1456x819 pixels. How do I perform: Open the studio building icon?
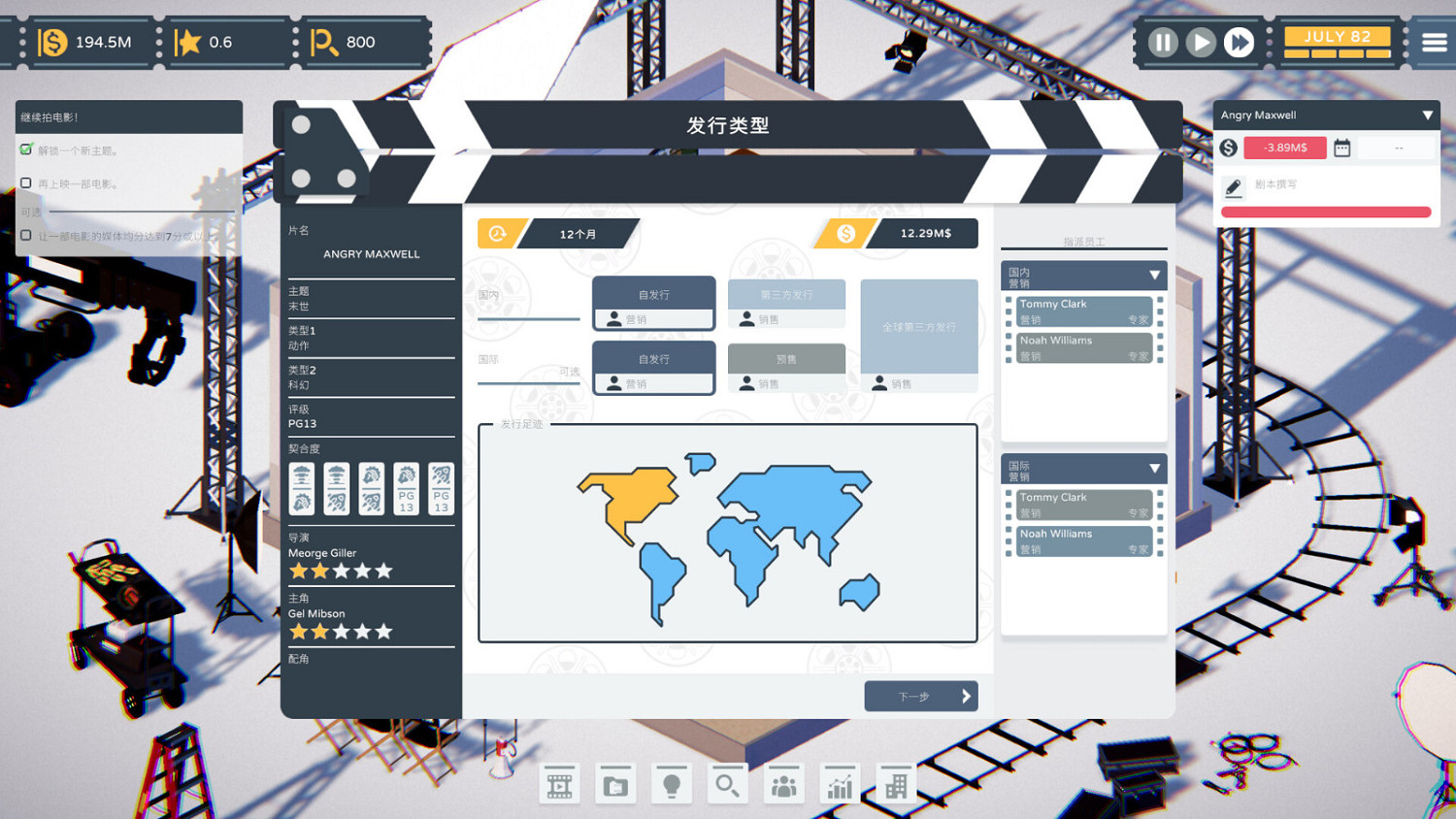tap(896, 785)
